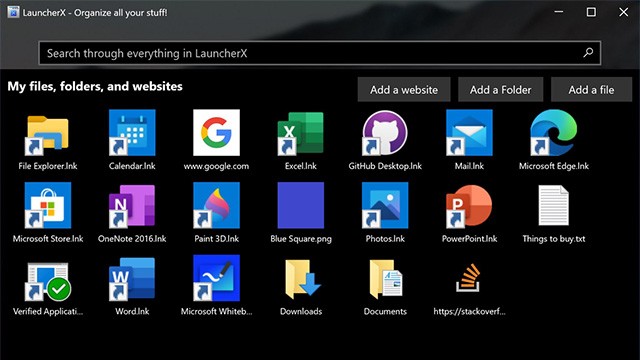Select the www.google.com label
This screenshot has height=360, width=640.
click(x=216, y=166)
